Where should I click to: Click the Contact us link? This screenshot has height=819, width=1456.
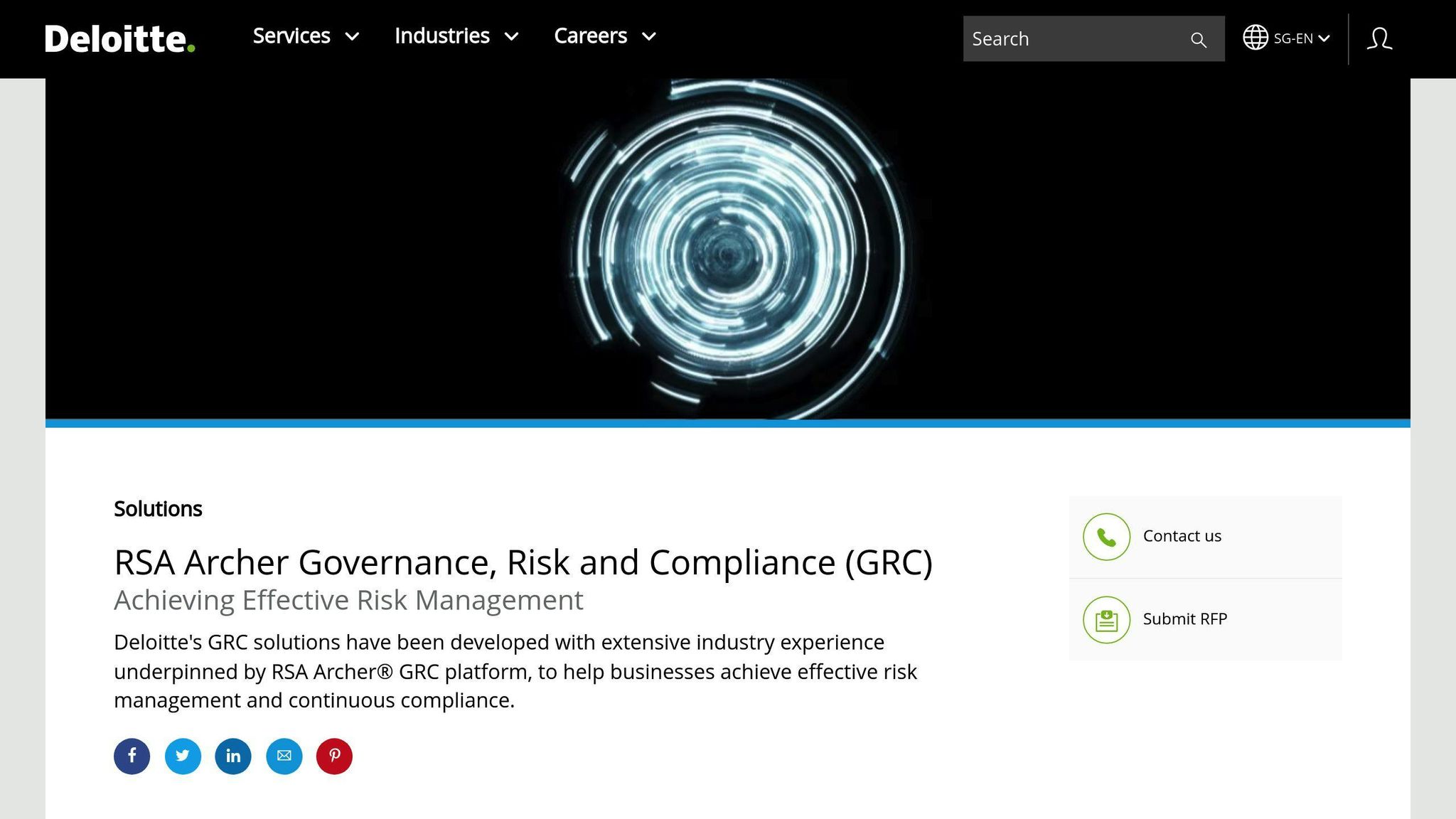pos(1182,536)
